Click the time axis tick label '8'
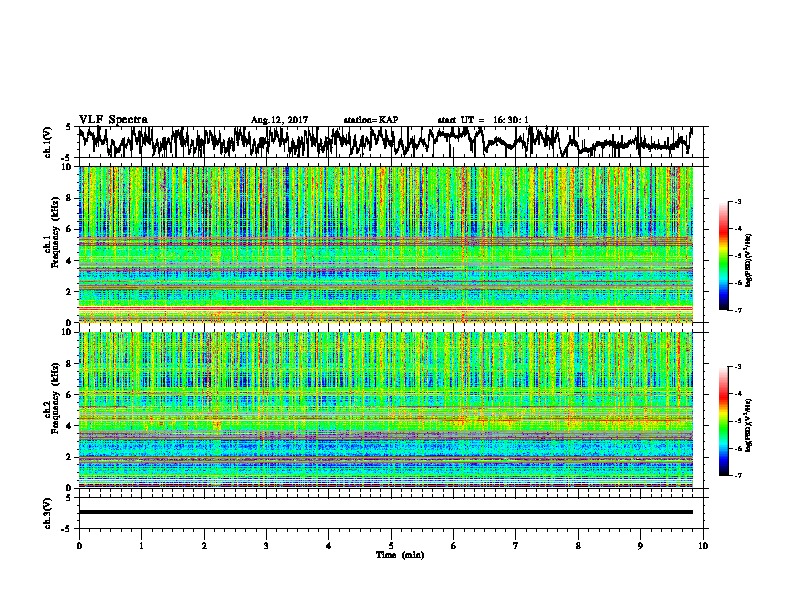 (x=578, y=546)
